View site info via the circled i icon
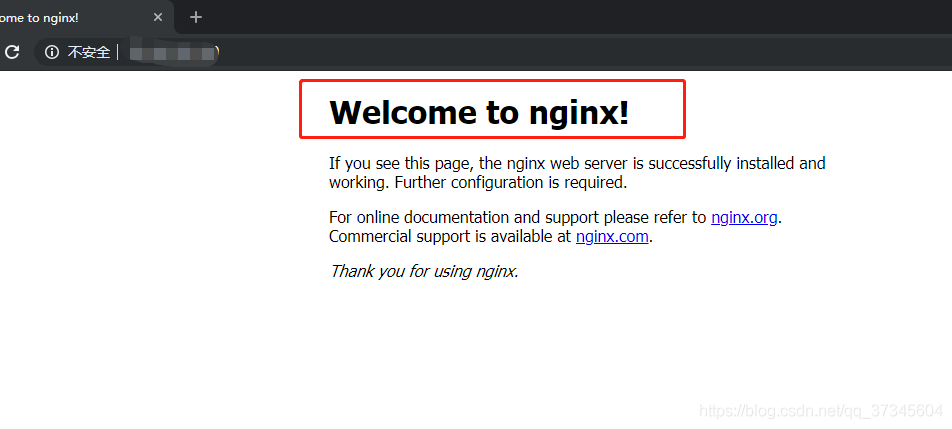The height and width of the screenshot is (429, 952). (52, 52)
